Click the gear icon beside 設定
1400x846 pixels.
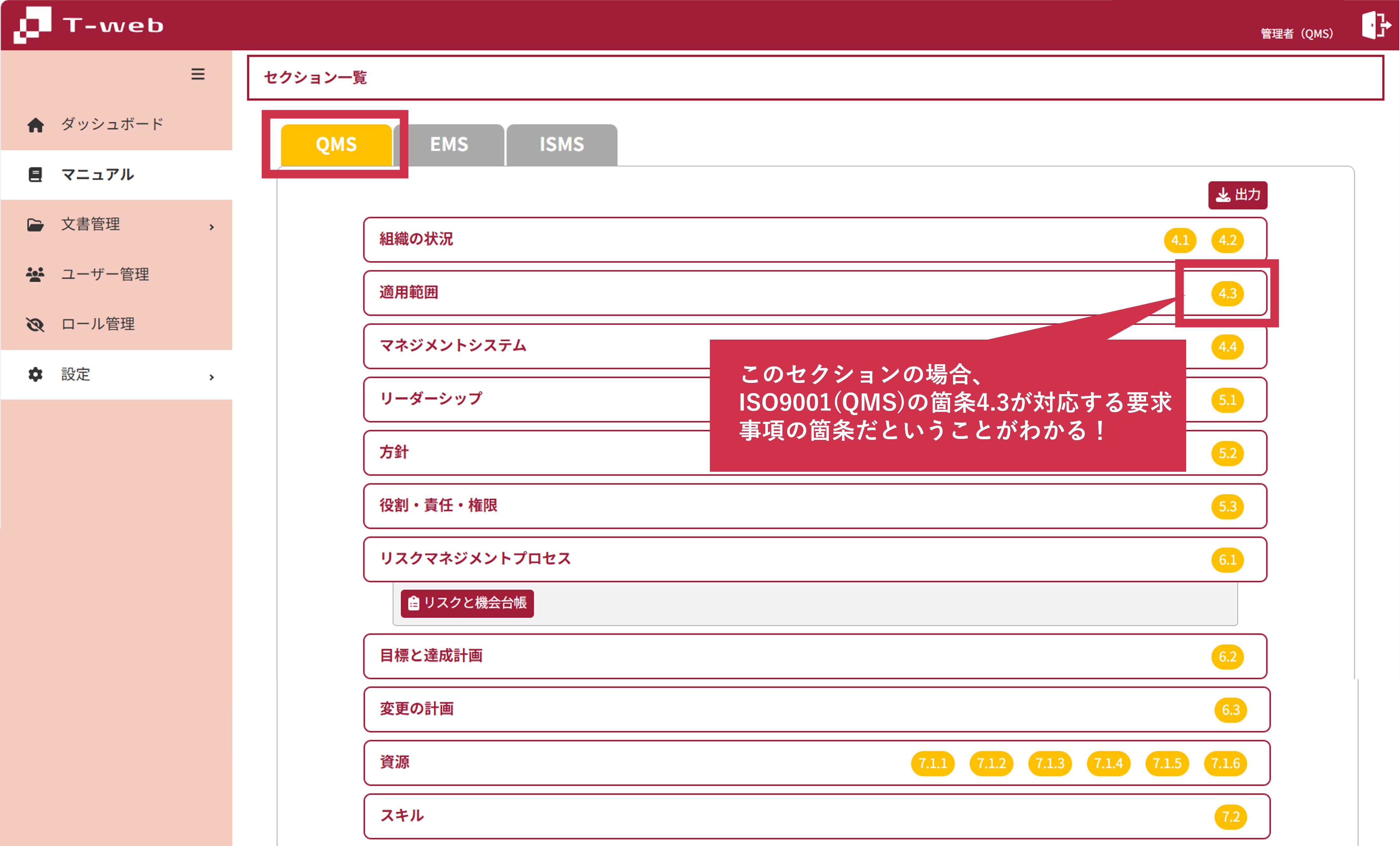tap(35, 374)
